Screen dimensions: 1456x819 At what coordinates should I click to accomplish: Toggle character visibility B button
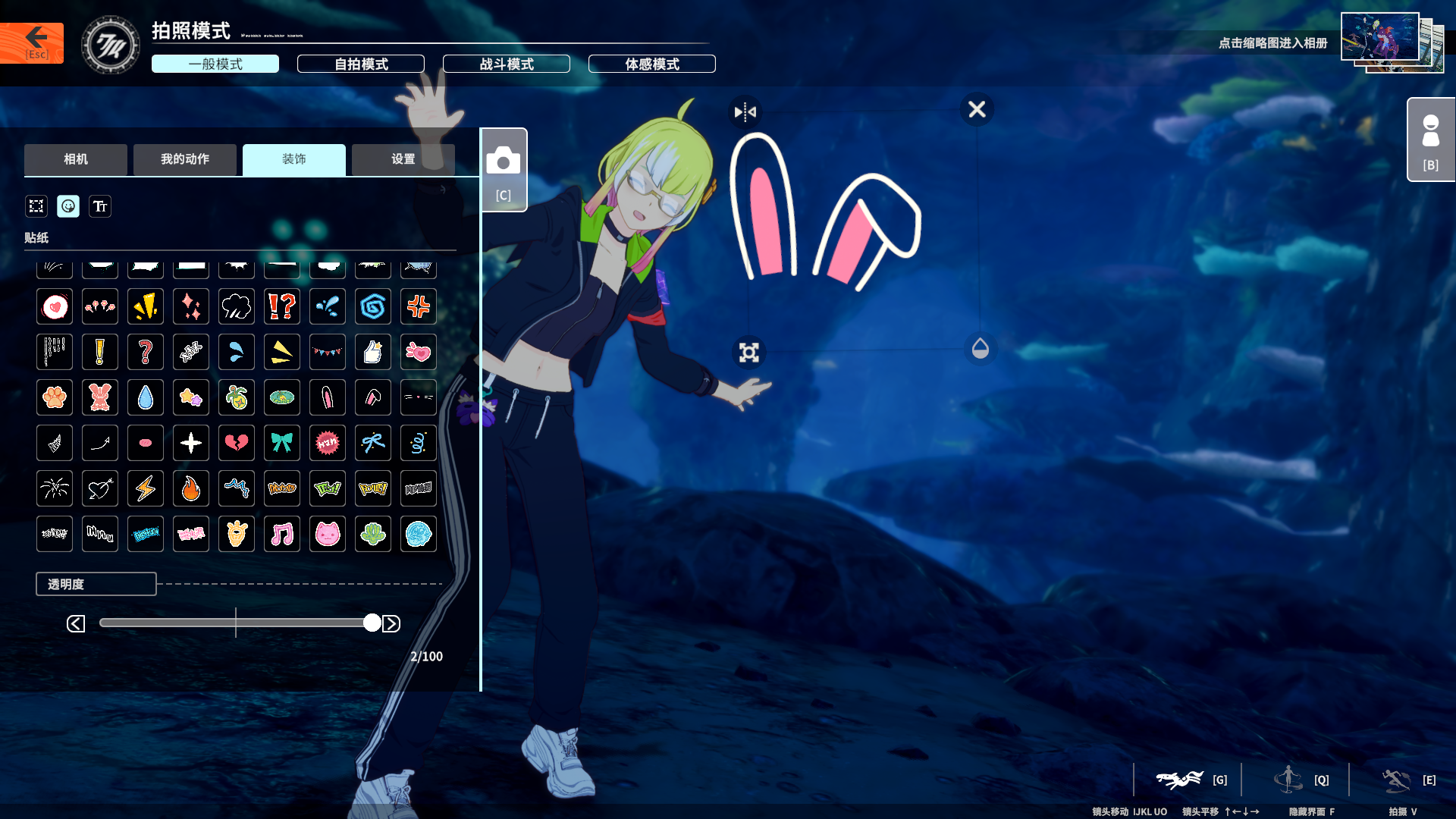click(1431, 140)
